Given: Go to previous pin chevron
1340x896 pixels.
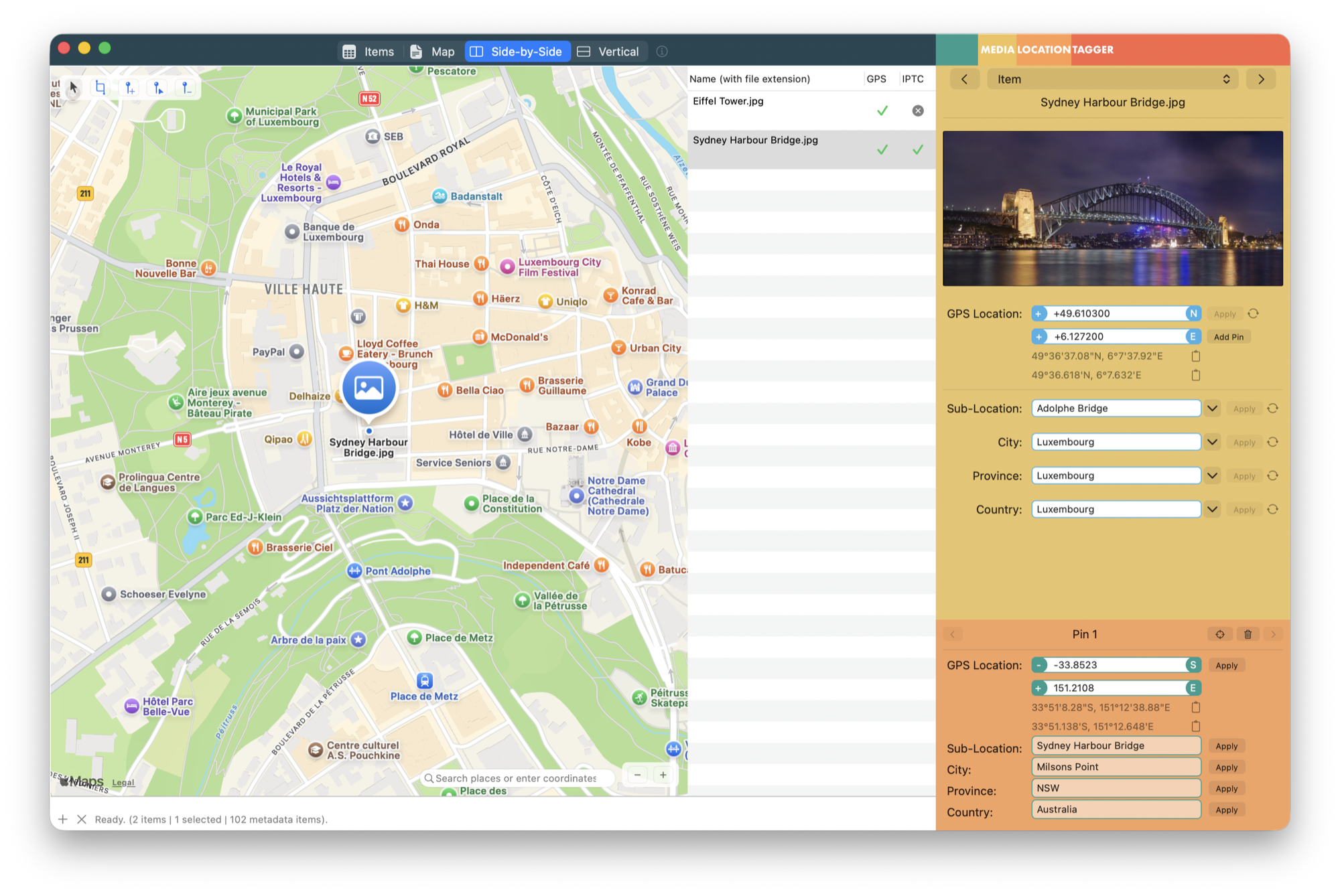Looking at the screenshot, I should point(952,634).
